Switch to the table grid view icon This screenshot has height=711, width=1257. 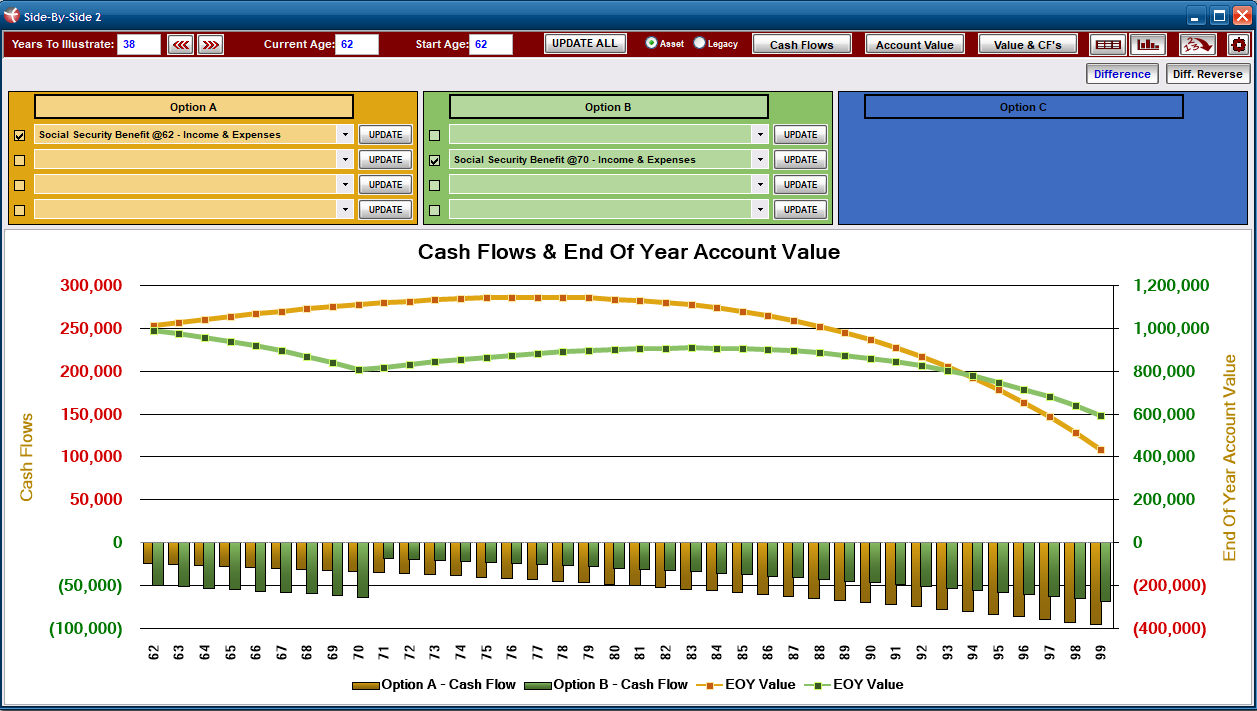tap(1107, 44)
